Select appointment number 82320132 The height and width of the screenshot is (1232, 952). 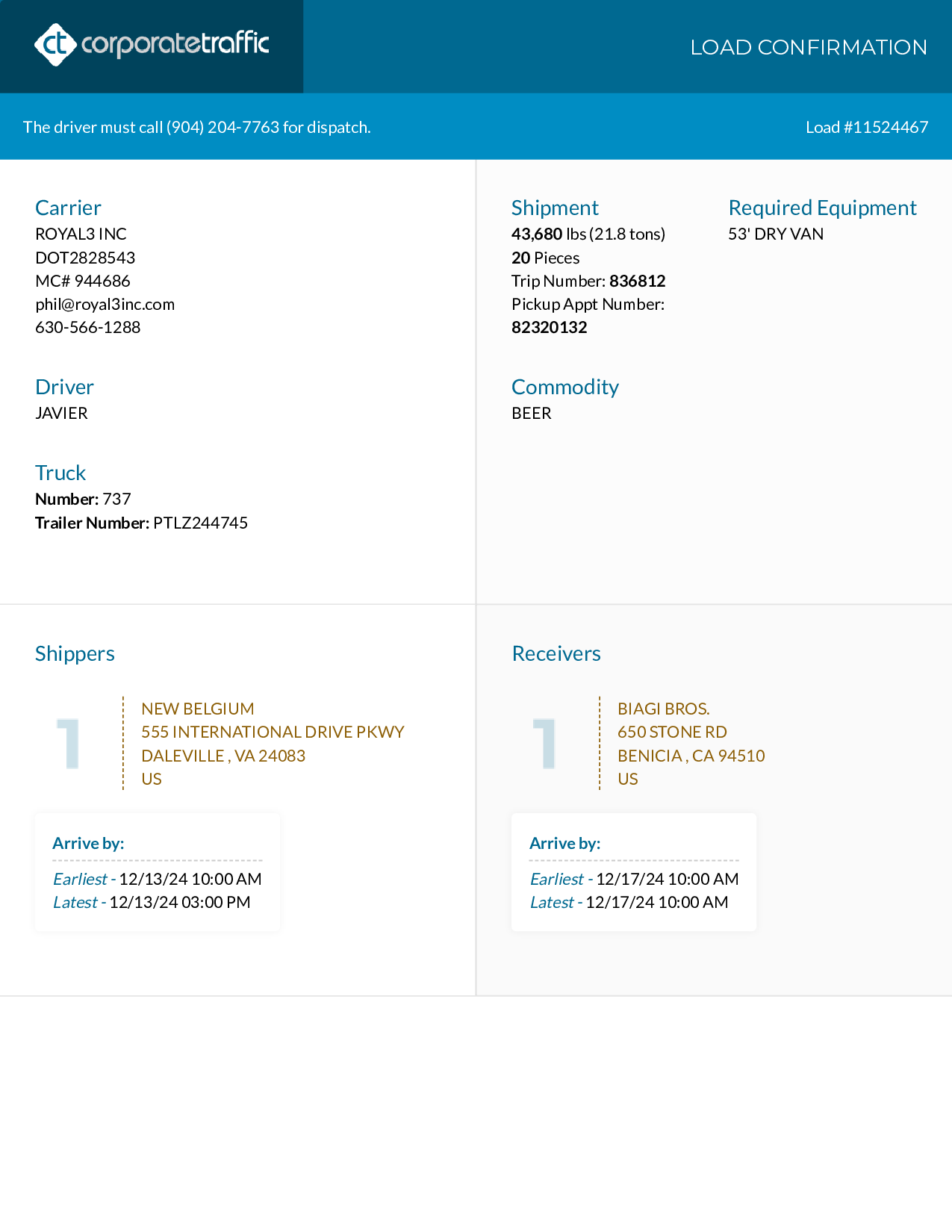pos(550,327)
